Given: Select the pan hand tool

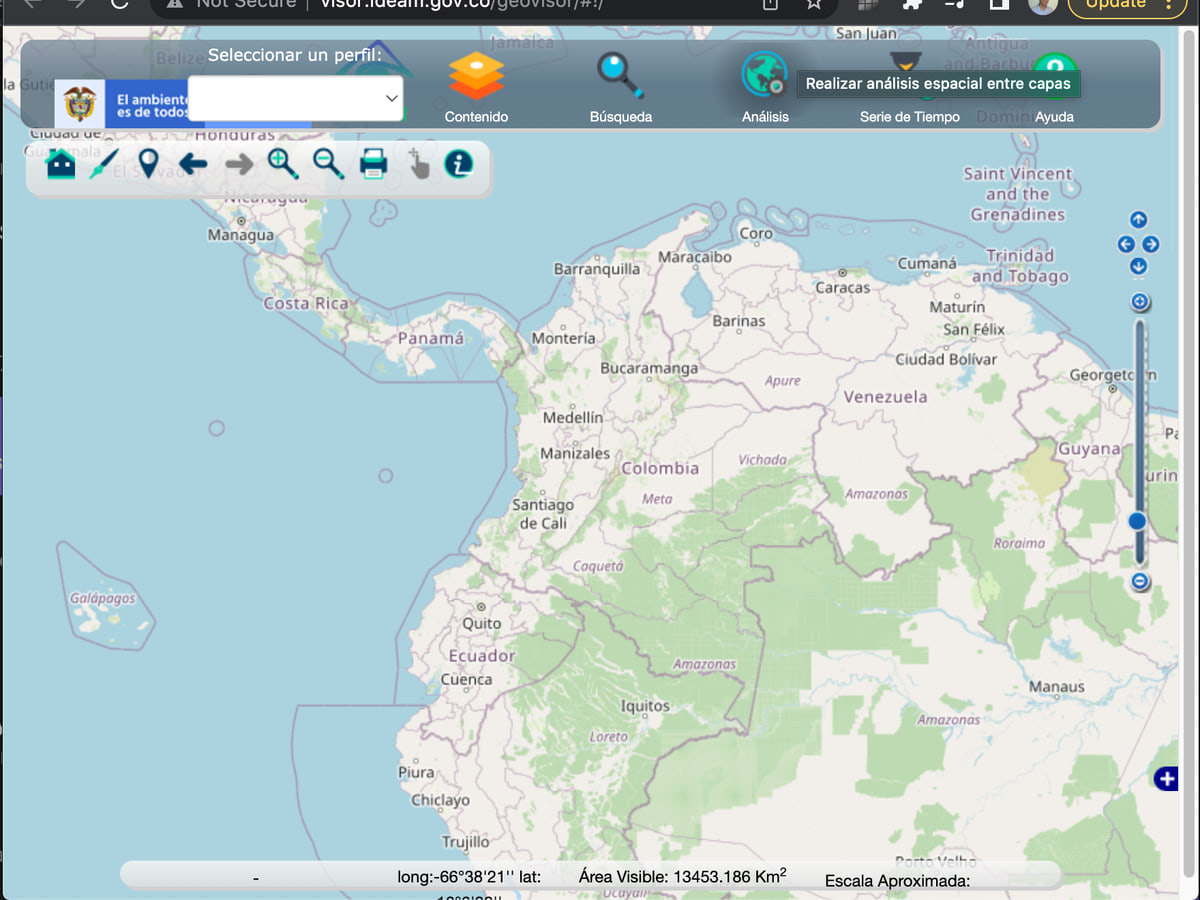Looking at the screenshot, I should [x=418, y=163].
